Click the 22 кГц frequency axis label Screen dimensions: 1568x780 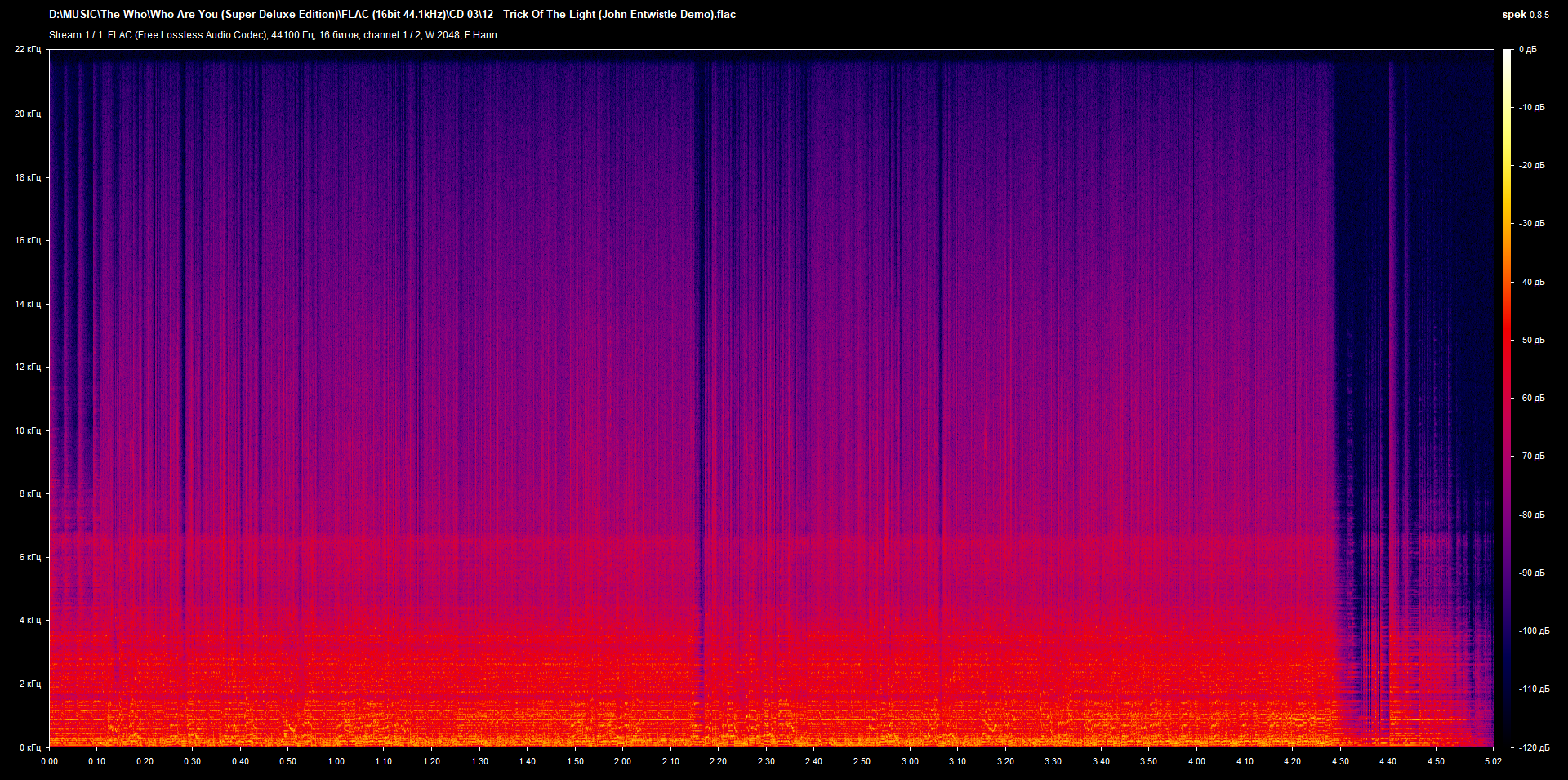click(x=29, y=49)
